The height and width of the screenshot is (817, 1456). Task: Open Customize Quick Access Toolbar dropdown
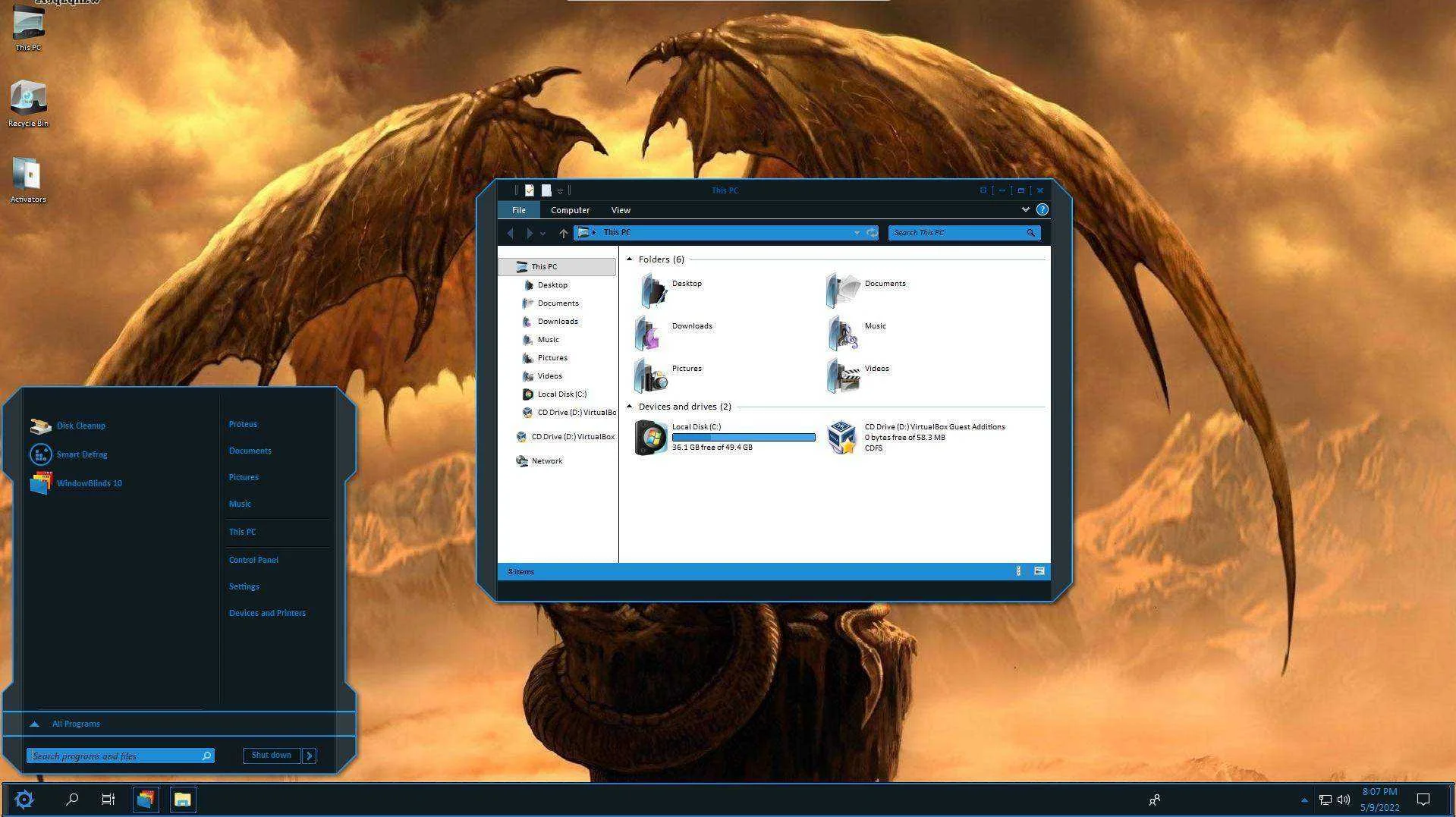(560, 191)
